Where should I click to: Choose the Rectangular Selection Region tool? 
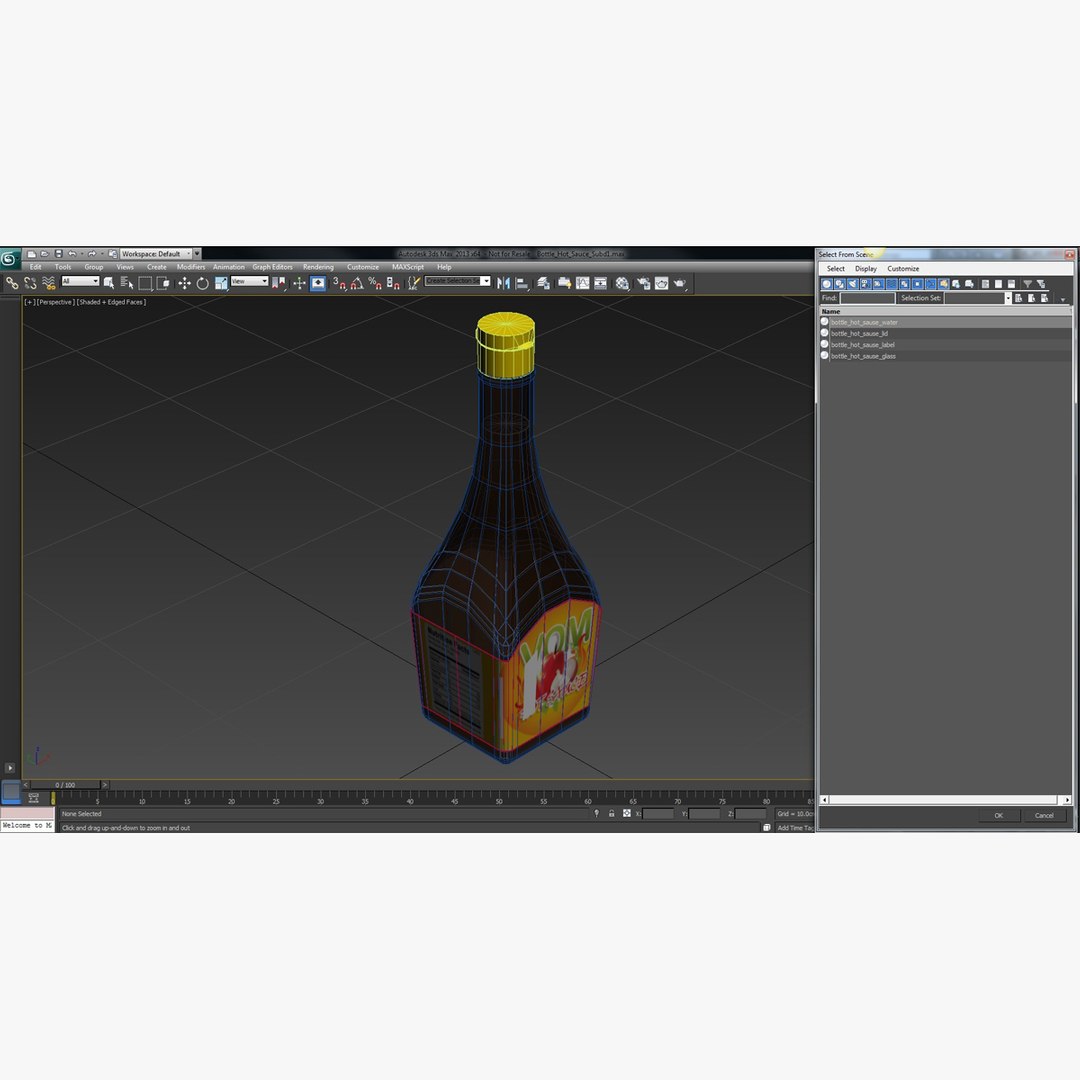tap(145, 283)
